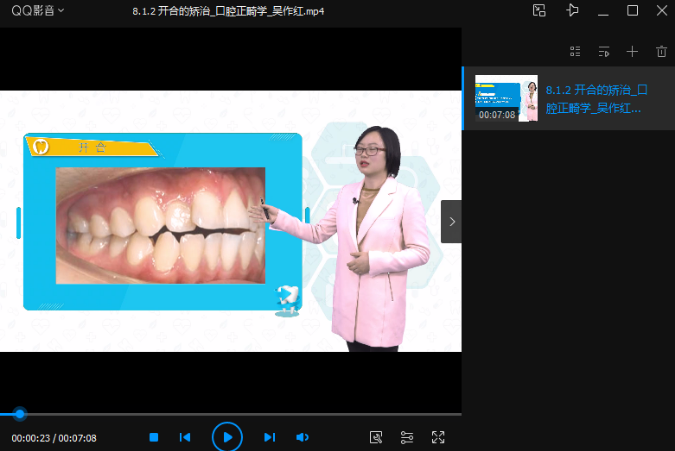This screenshot has height=451, width=675.
Task: Pin the player window on top
Action: point(572,10)
